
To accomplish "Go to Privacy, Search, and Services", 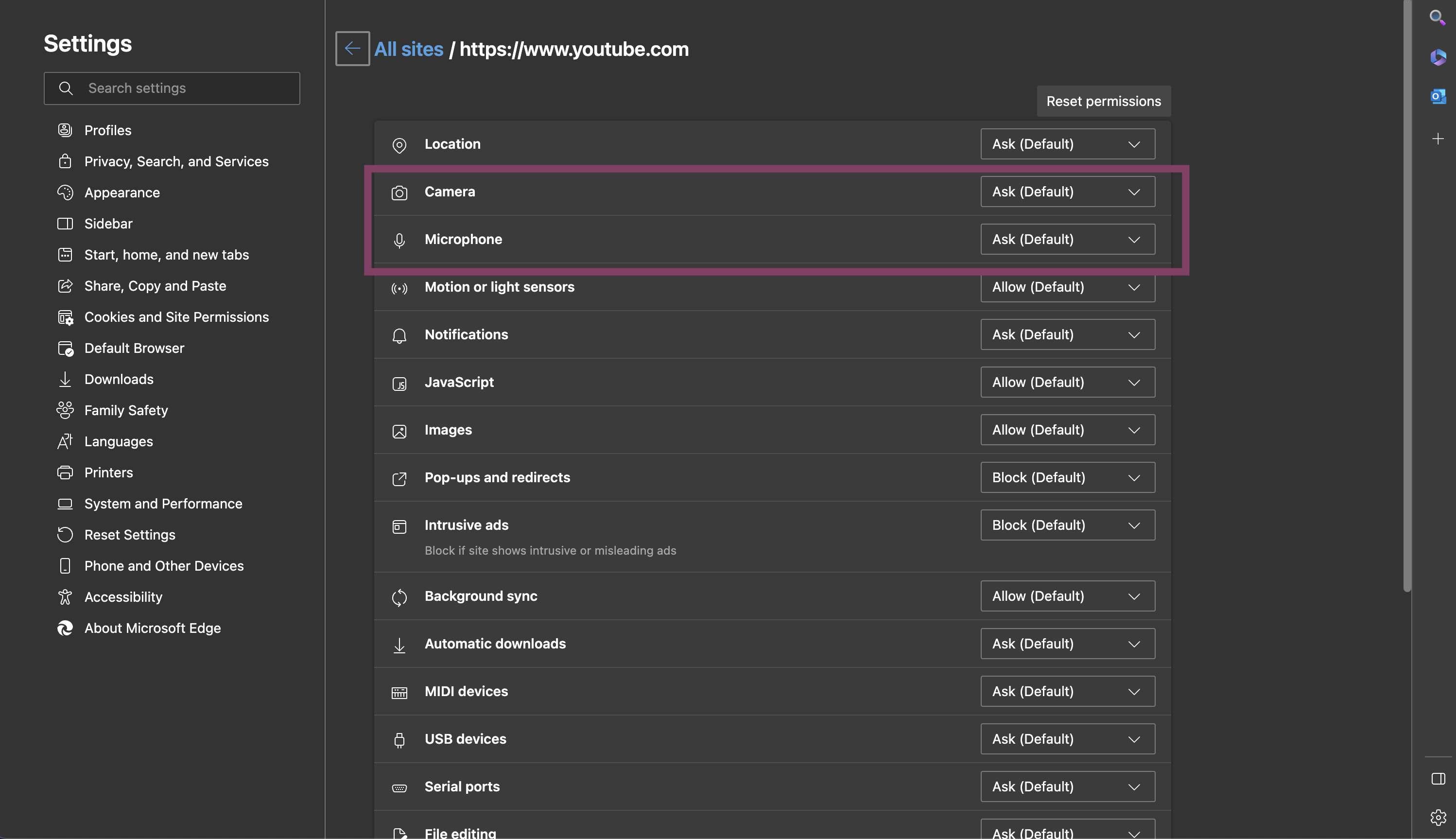I will pyautogui.click(x=176, y=161).
